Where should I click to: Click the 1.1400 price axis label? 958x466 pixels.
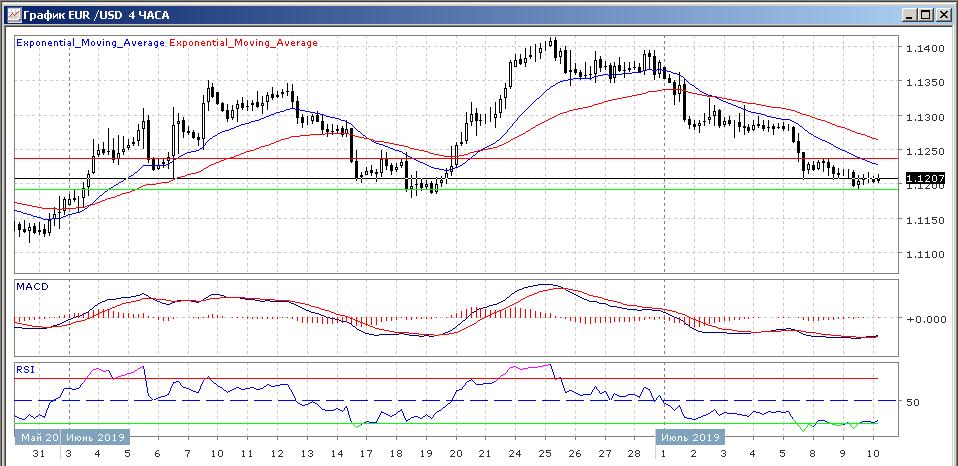pos(921,49)
